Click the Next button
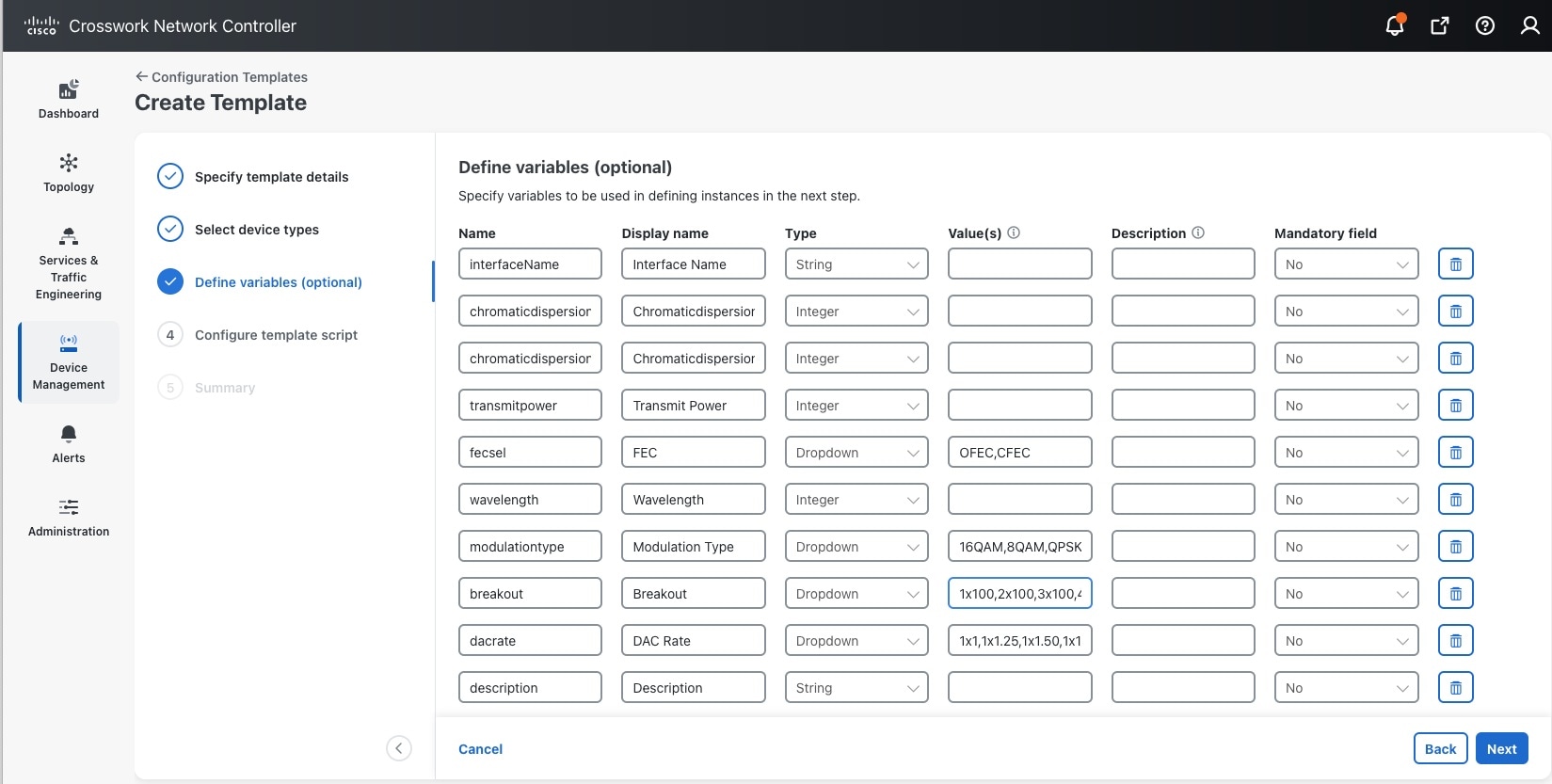Screen dimensions: 1552x784 [x=1501, y=748]
